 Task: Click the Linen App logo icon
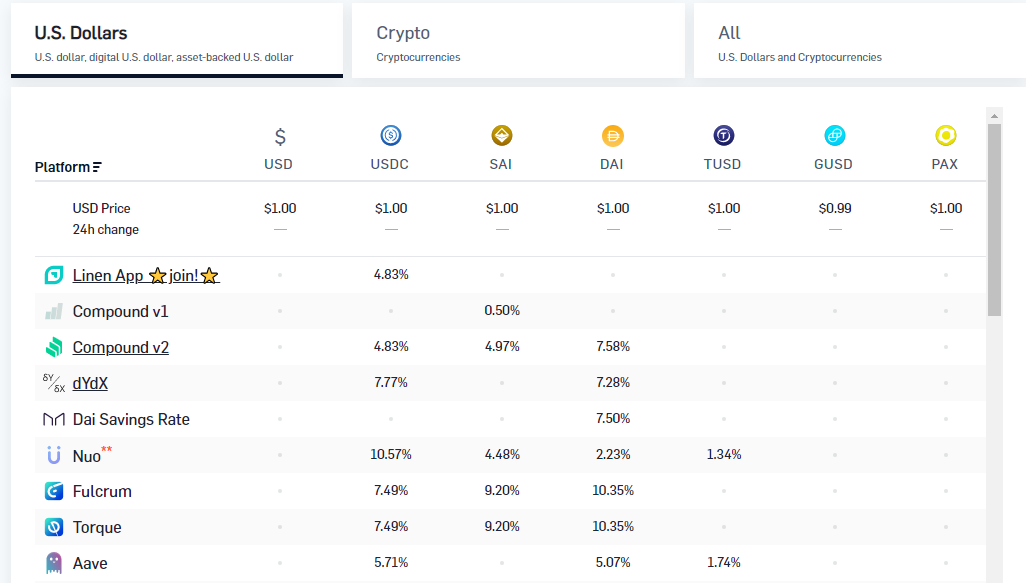click(x=54, y=275)
